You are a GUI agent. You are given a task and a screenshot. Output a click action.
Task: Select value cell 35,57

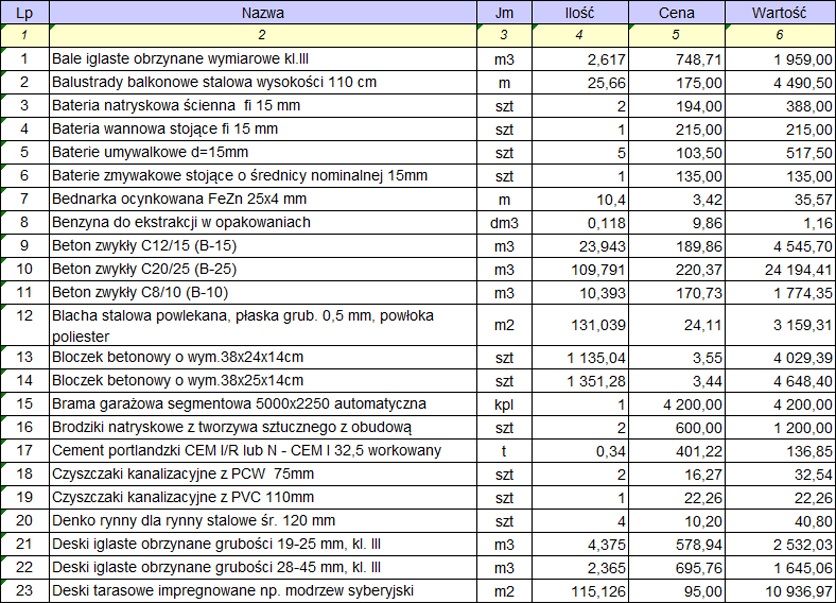[780, 199]
